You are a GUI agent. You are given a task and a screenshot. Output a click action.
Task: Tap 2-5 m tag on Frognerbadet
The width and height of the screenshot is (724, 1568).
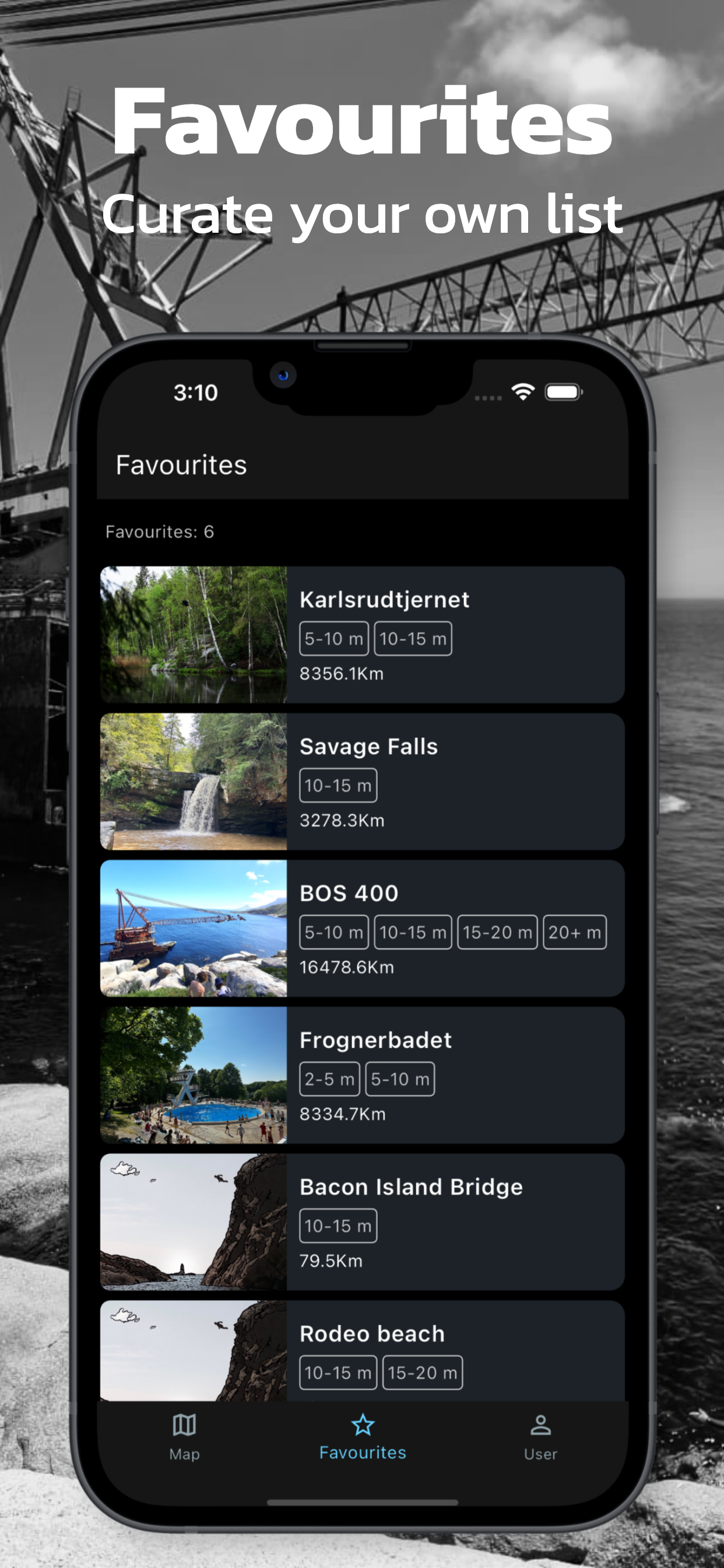point(330,1079)
